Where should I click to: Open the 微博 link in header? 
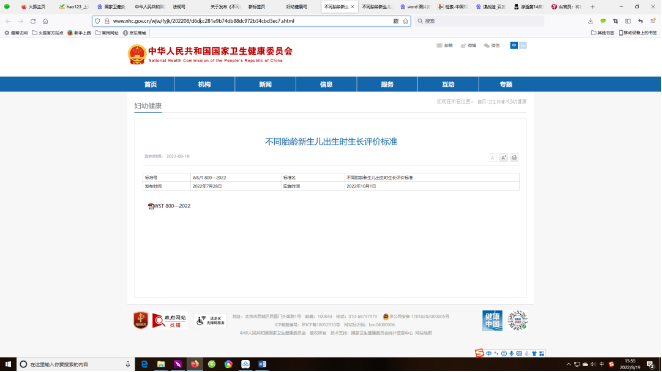point(468,46)
